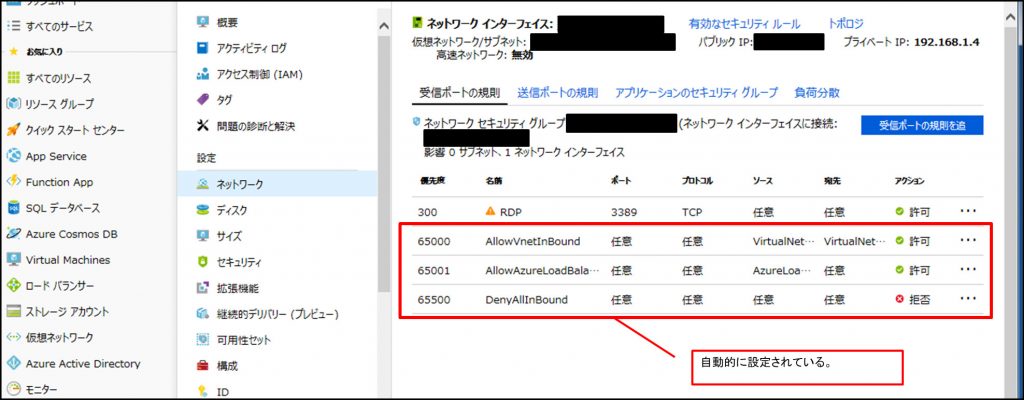Launch クイック スタート センター rocket icon
This screenshot has height=400, width=1024.
click(14, 130)
